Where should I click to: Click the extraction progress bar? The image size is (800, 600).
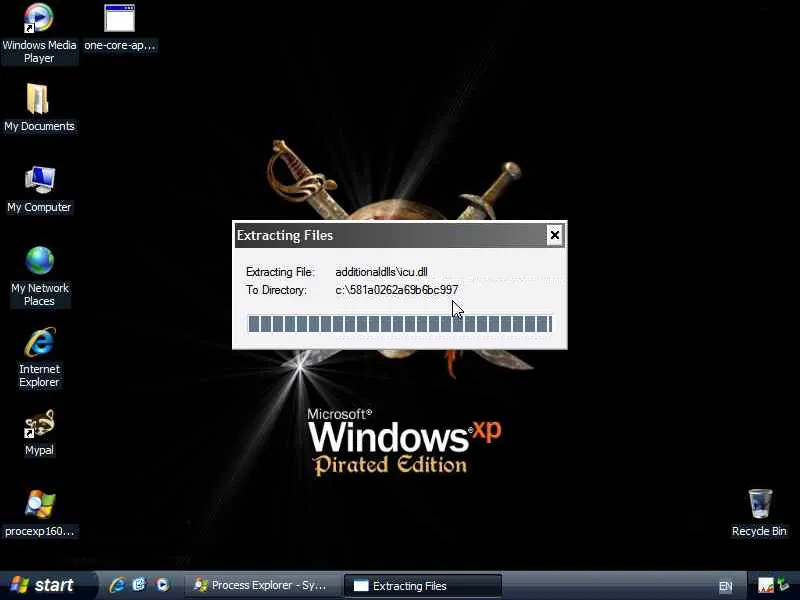click(x=399, y=324)
